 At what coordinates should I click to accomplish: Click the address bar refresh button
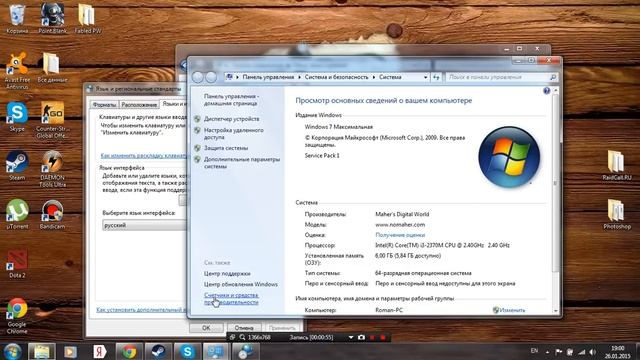pos(436,77)
